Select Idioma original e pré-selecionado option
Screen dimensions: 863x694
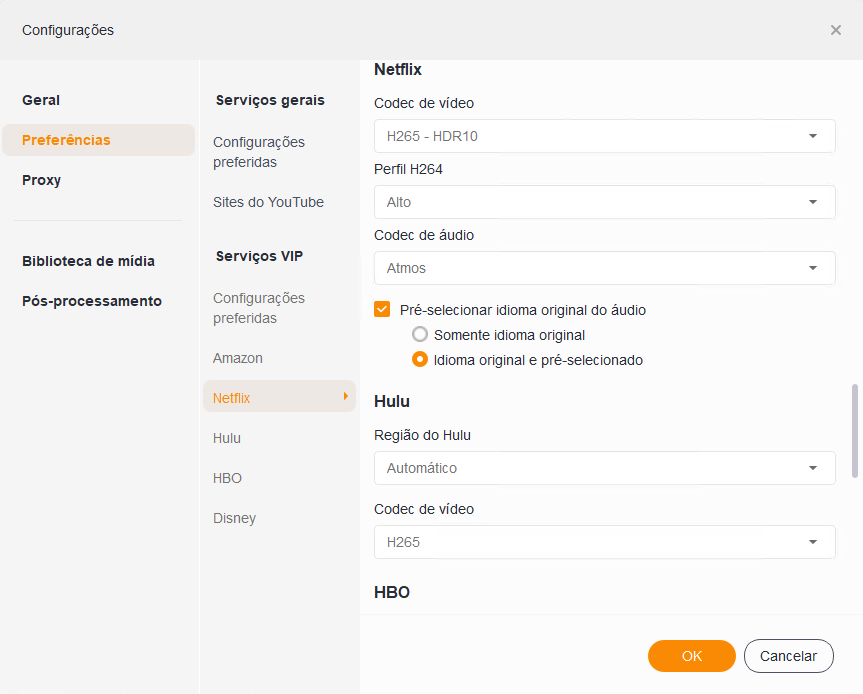(x=420, y=360)
